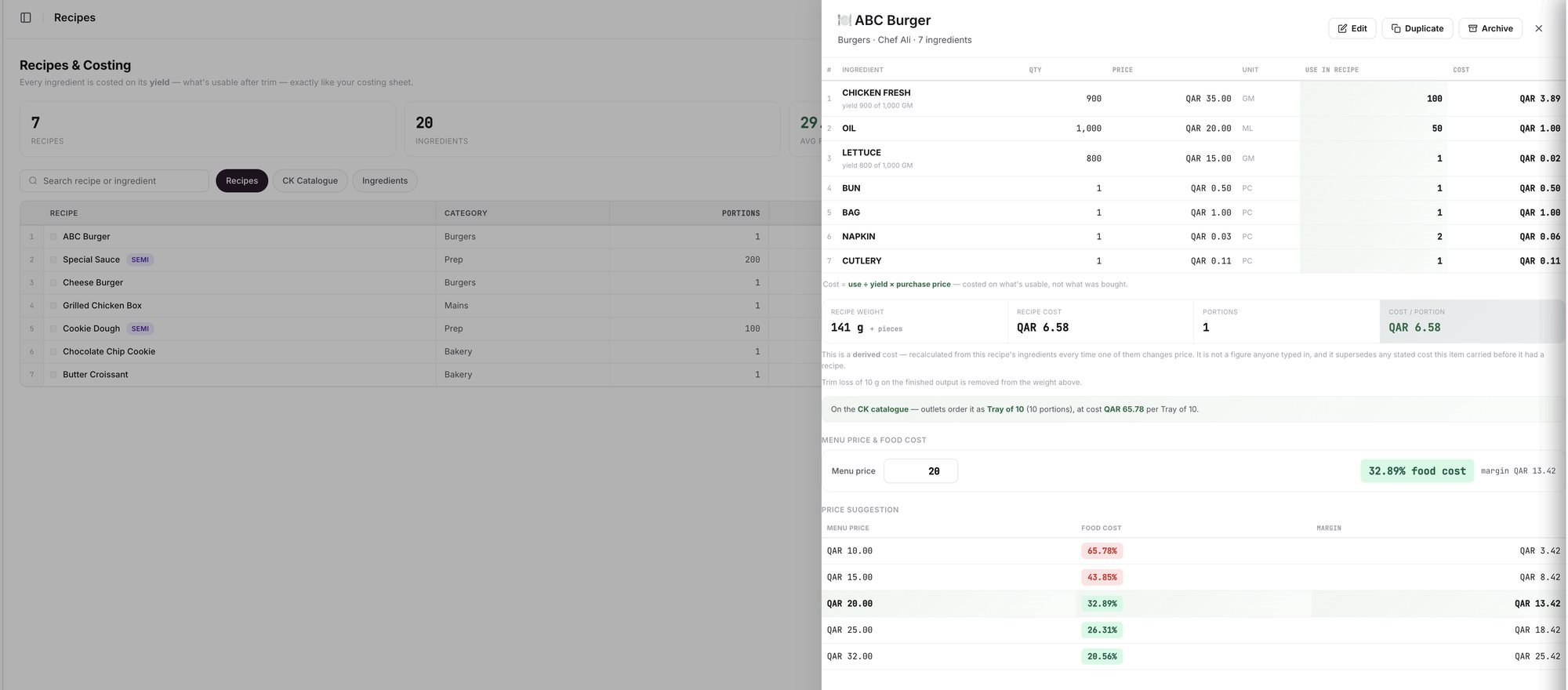Click the LETTUCE ingredient name

(x=861, y=153)
